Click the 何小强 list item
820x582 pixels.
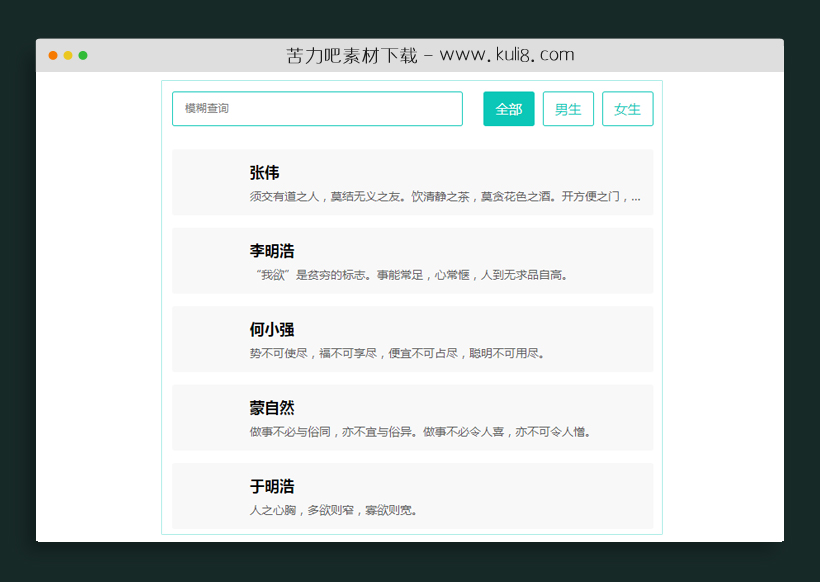tap(413, 339)
